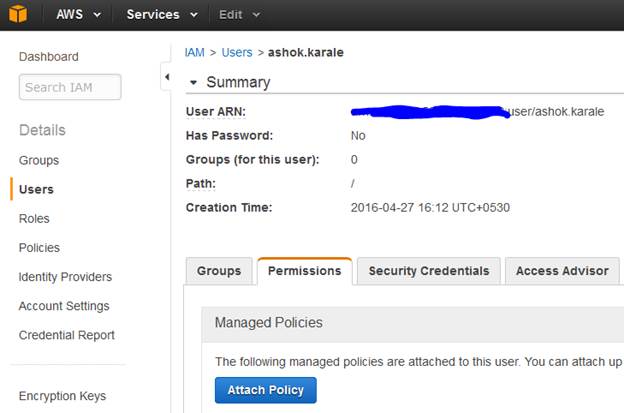Focus the Search IAM input field
Viewport: 624px width, 413px height.
tap(70, 87)
